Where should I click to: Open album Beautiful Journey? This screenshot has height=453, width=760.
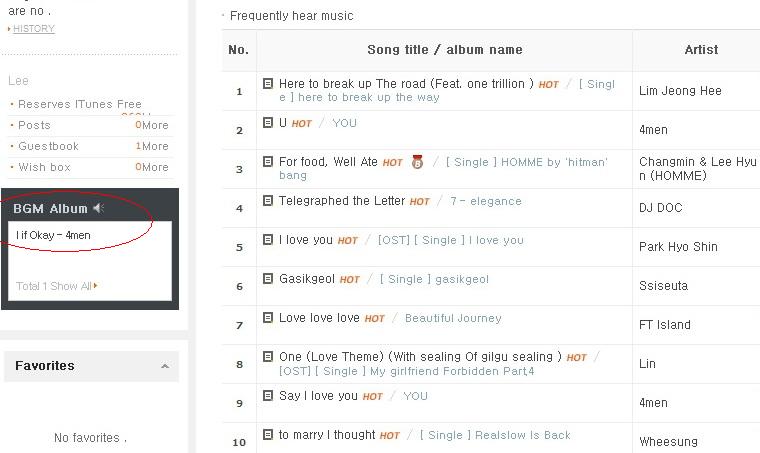(x=453, y=318)
